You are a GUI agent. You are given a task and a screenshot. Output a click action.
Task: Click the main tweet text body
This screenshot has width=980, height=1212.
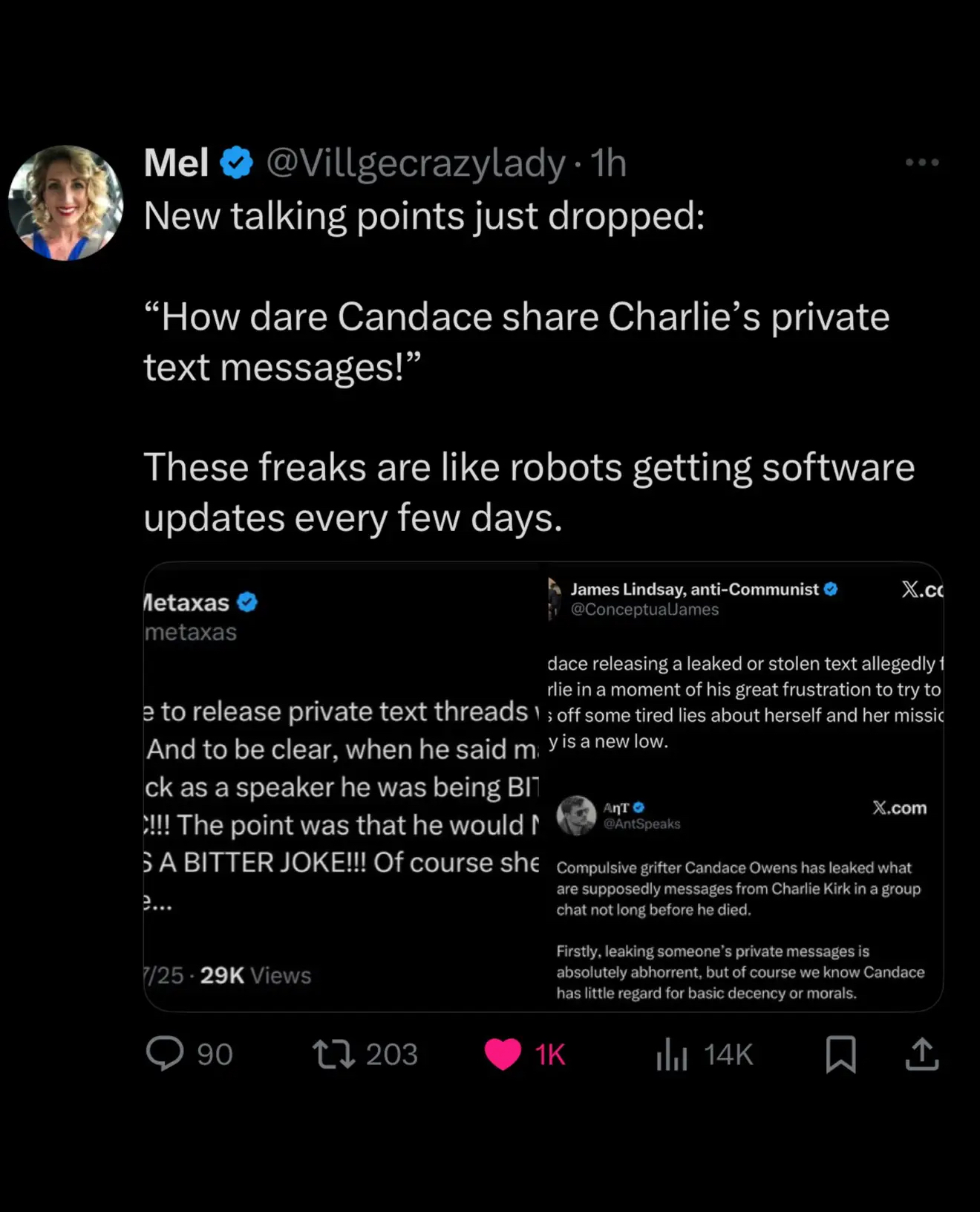pyautogui.click(x=520, y=368)
